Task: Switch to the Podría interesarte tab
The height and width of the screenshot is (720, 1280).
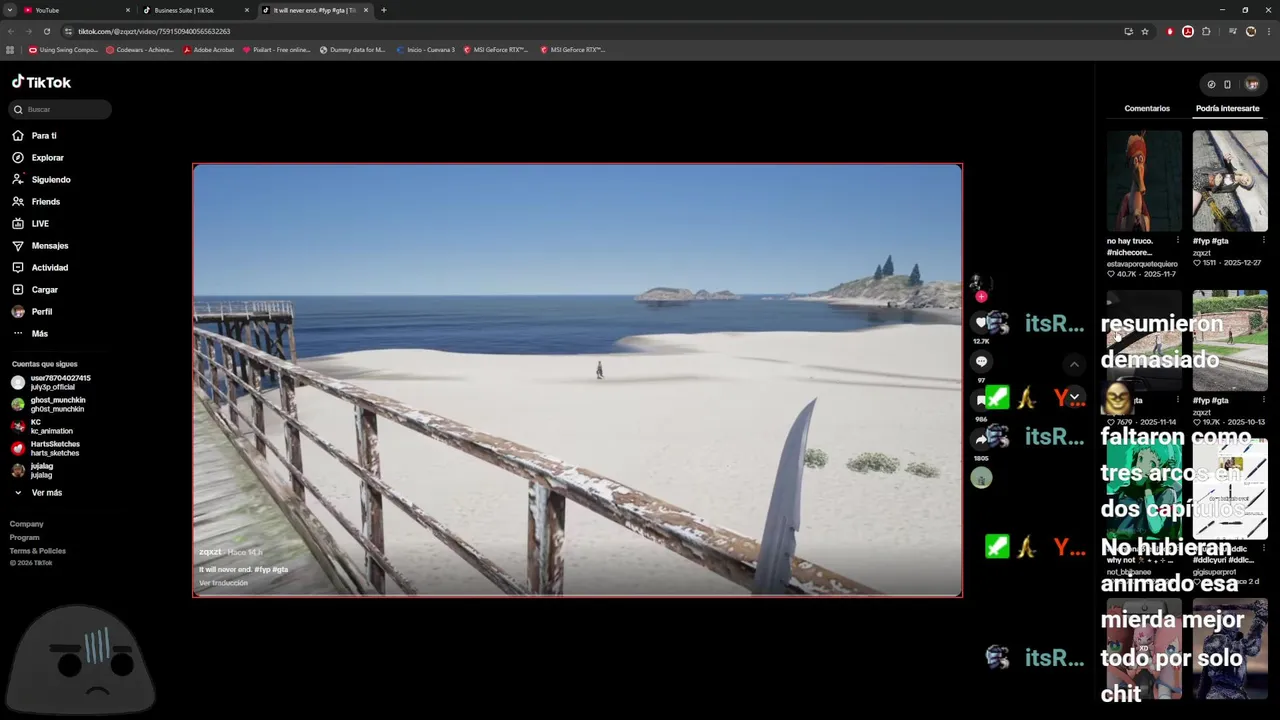Action: 1227,108
